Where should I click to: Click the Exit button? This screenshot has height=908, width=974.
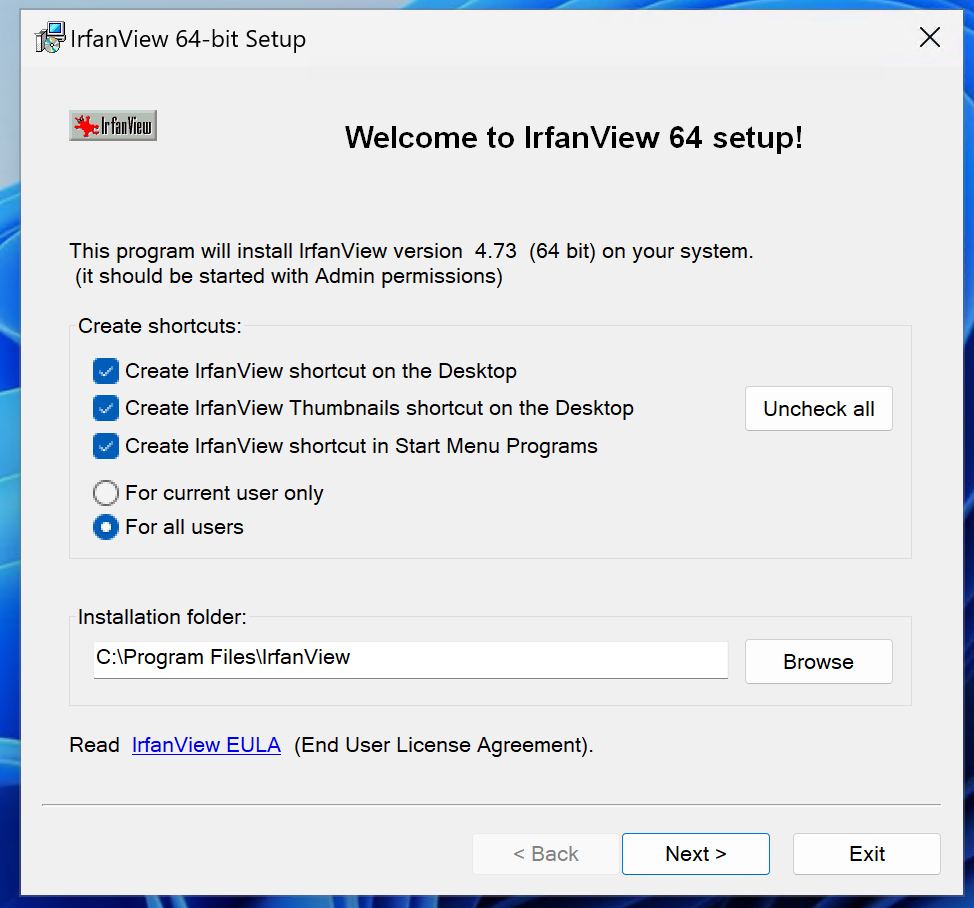point(867,854)
